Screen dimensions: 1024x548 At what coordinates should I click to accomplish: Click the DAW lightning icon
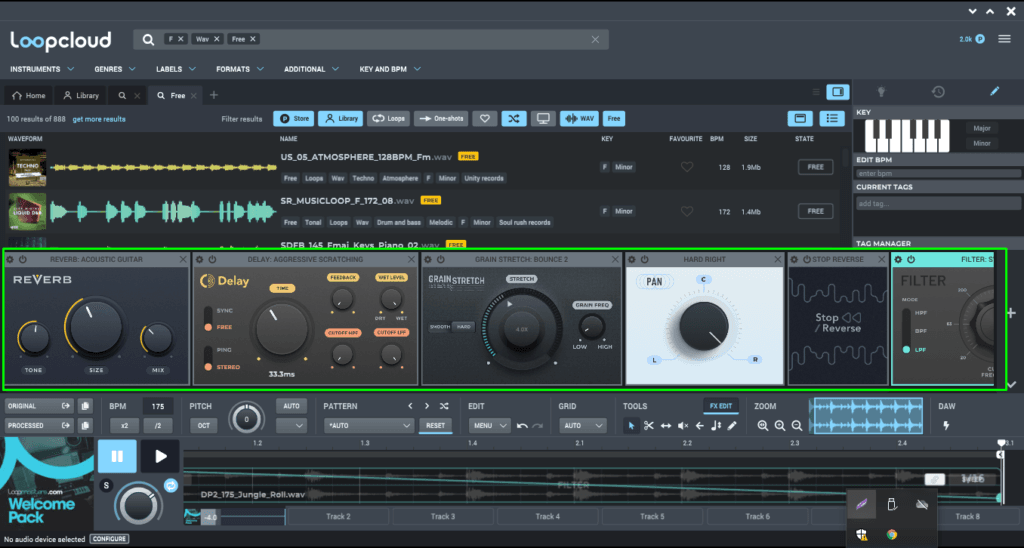(x=946, y=426)
